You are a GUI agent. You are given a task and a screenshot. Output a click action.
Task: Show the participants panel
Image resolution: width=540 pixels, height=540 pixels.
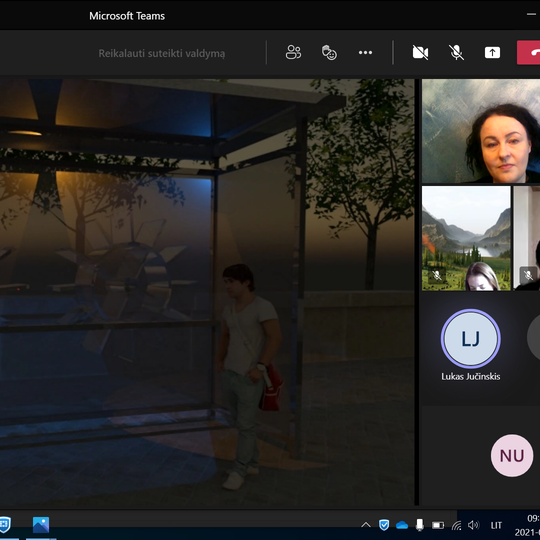click(293, 52)
